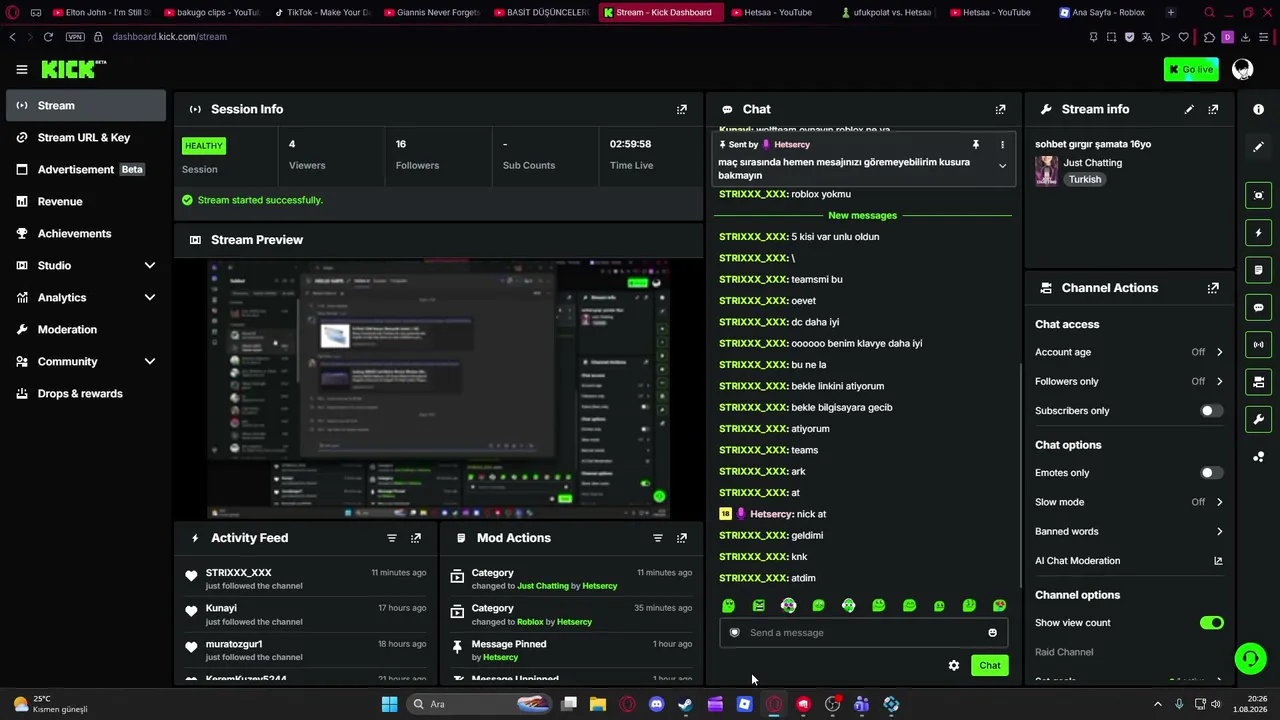Click the Send a message input field
Viewport: 1280px width, 720px height.
coord(863,633)
